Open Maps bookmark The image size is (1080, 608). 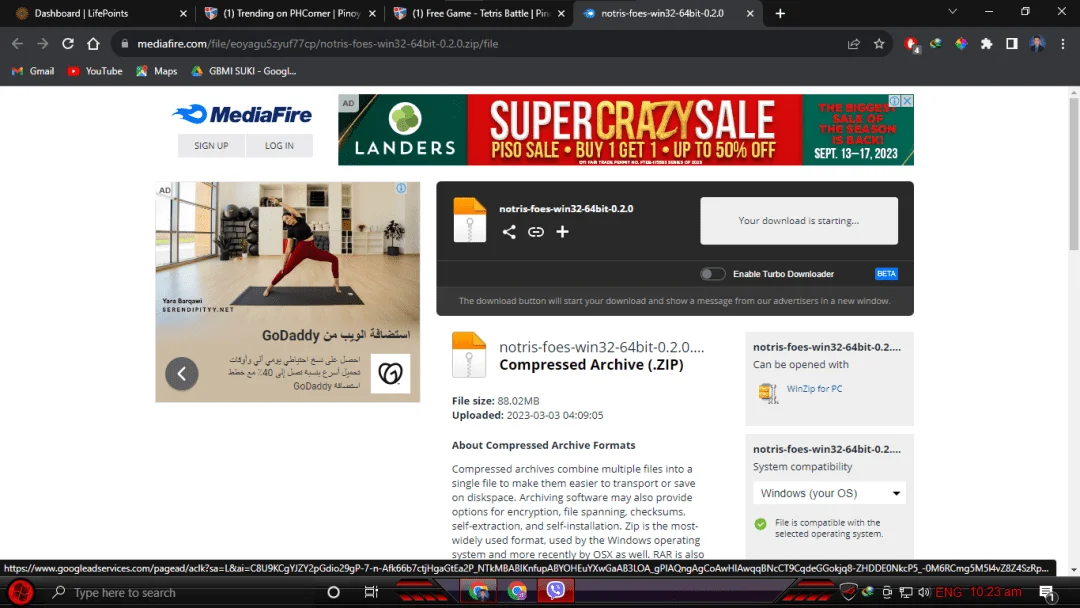pyautogui.click(x=157, y=71)
